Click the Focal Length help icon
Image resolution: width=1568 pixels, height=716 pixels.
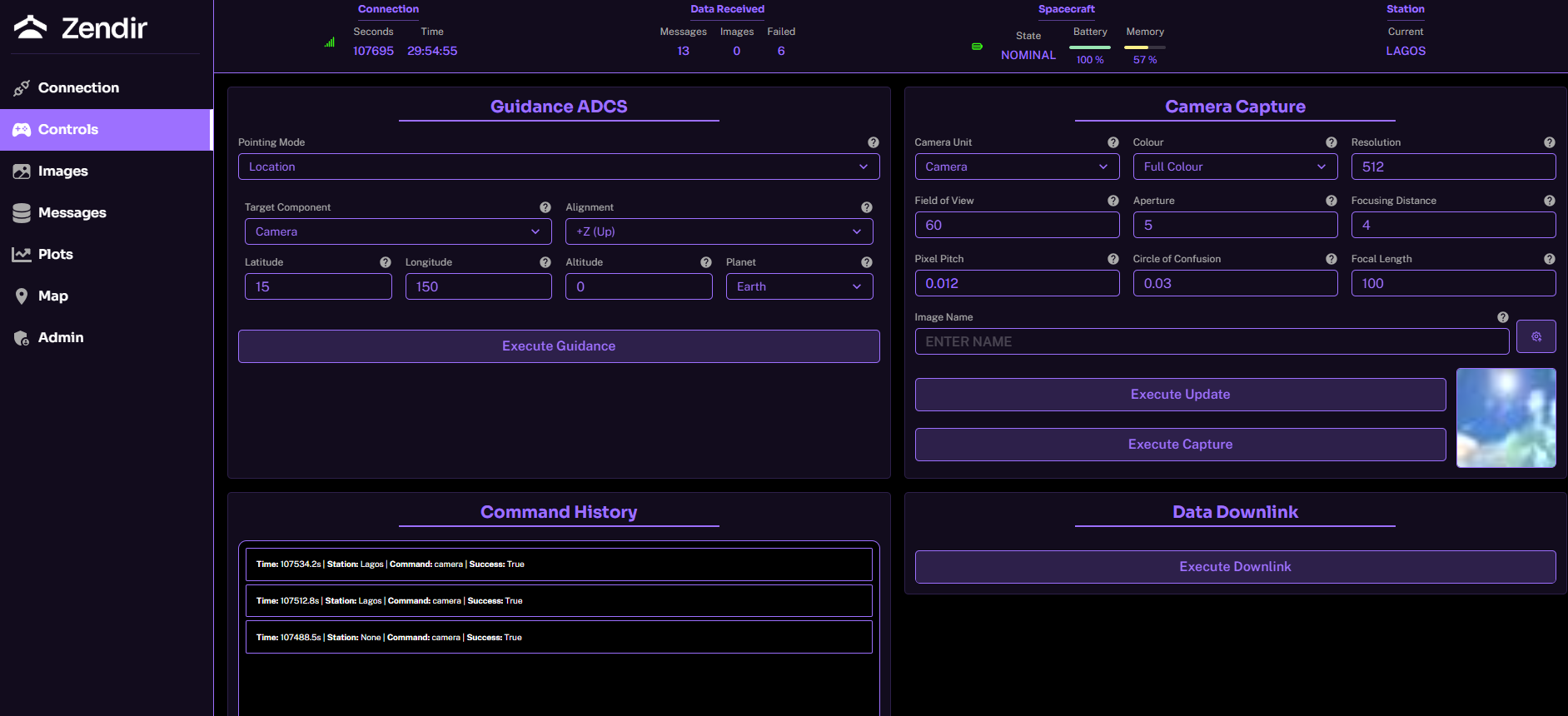coord(1549,259)
